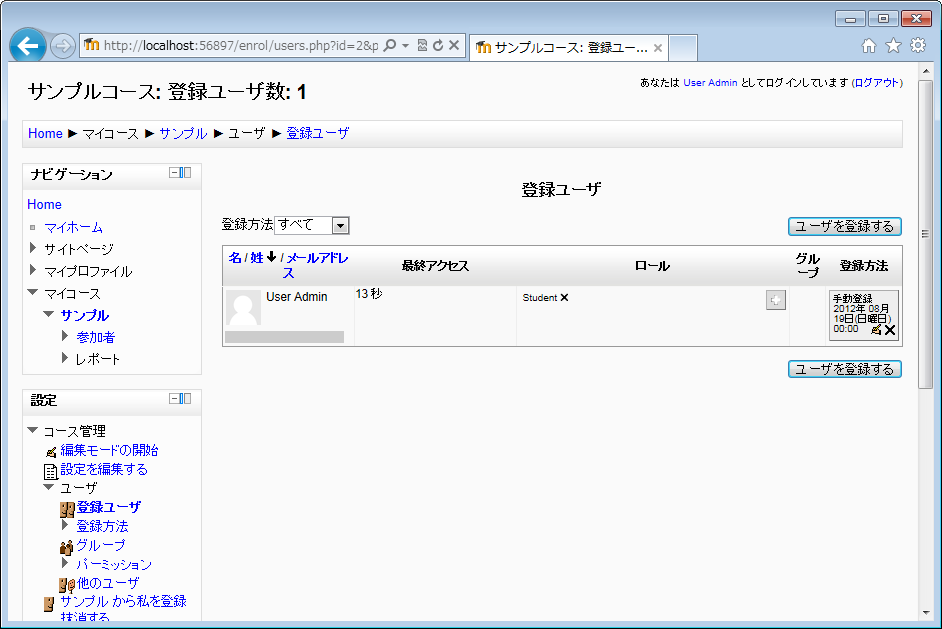Click the ログアウト link
This screenshot has width=942, height=629.
(877, 83)
